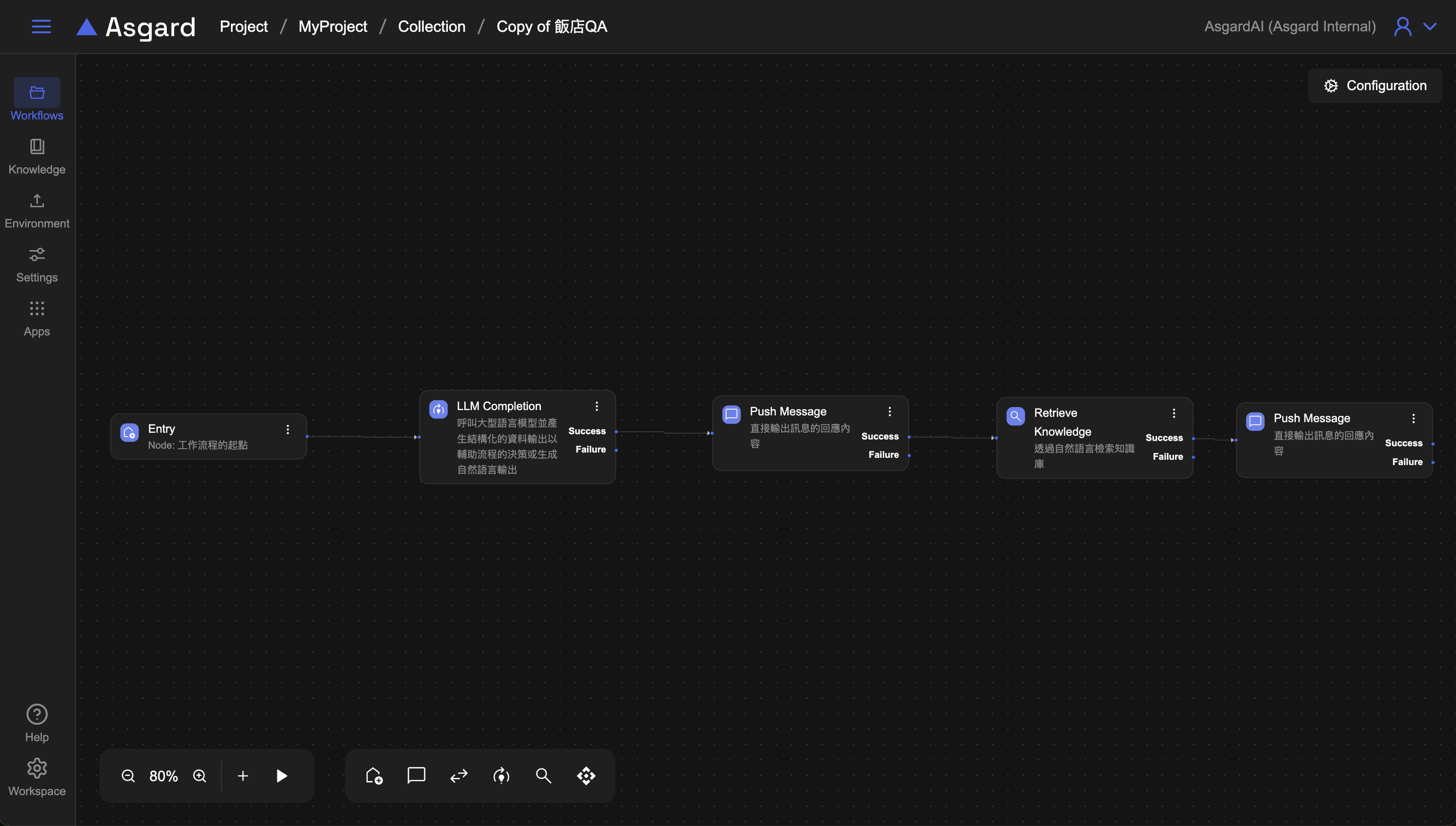The width and height of the screenshot is (1456, 826).
Task: Click the add Entry node toolbar icon
Action: point(374,775)
